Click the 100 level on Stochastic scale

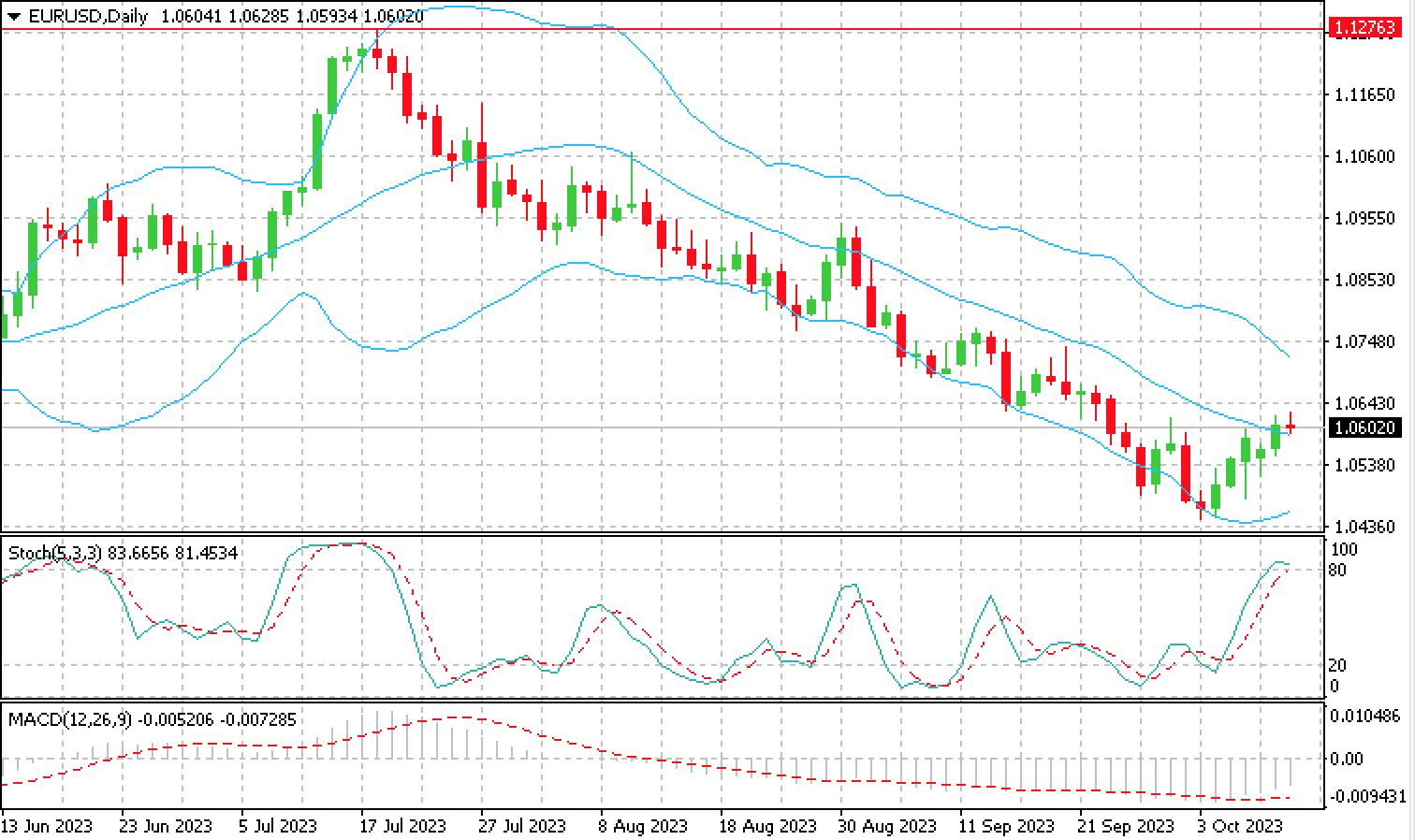[x=1344, y=549]
